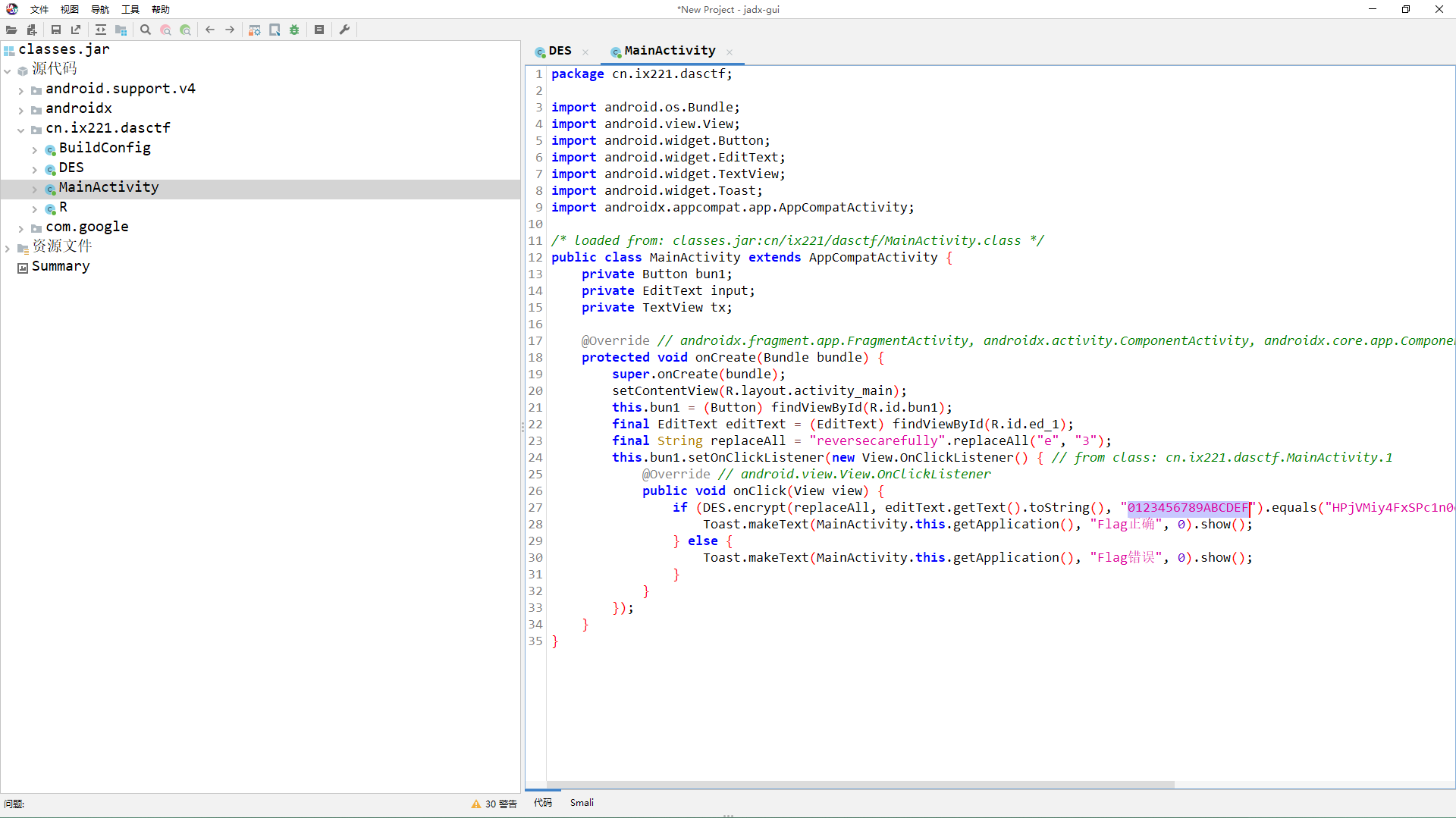Screen dimensions: 1456x818
Task: Open the 视图 menu
Action: coord(70,9)
